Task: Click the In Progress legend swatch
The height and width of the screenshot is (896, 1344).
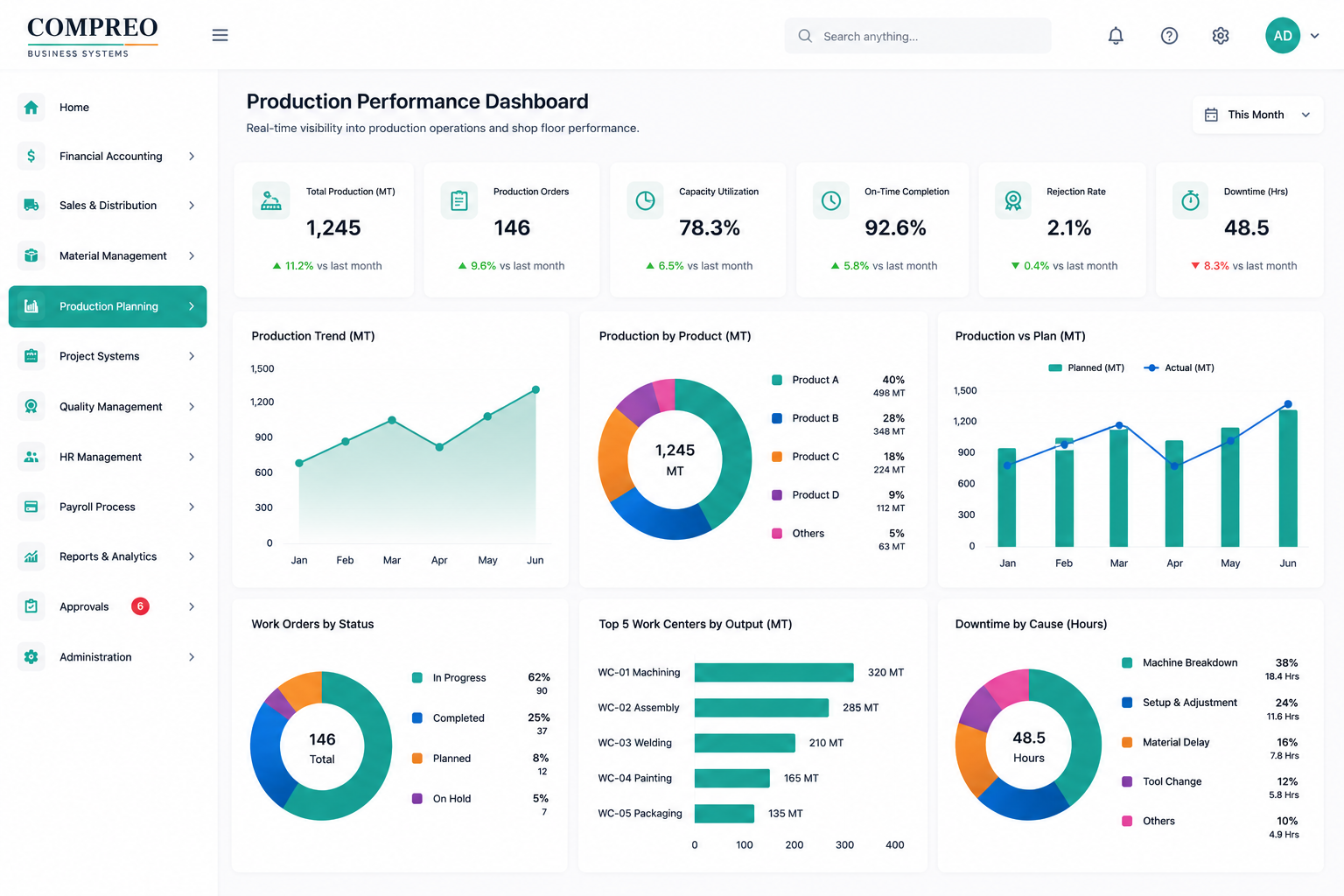Action: [x=417, y=677]
